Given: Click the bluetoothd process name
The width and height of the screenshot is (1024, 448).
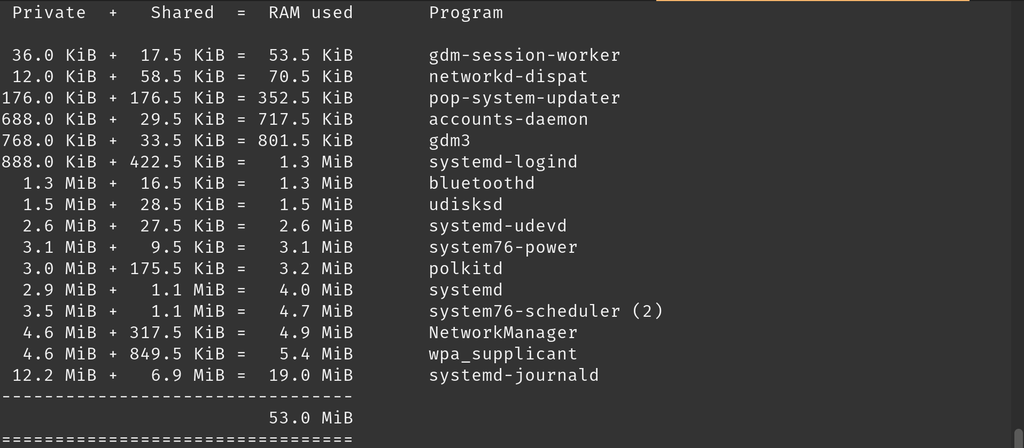Looking at the screenshot, I should pyautogui.click(x=482, y=184).
